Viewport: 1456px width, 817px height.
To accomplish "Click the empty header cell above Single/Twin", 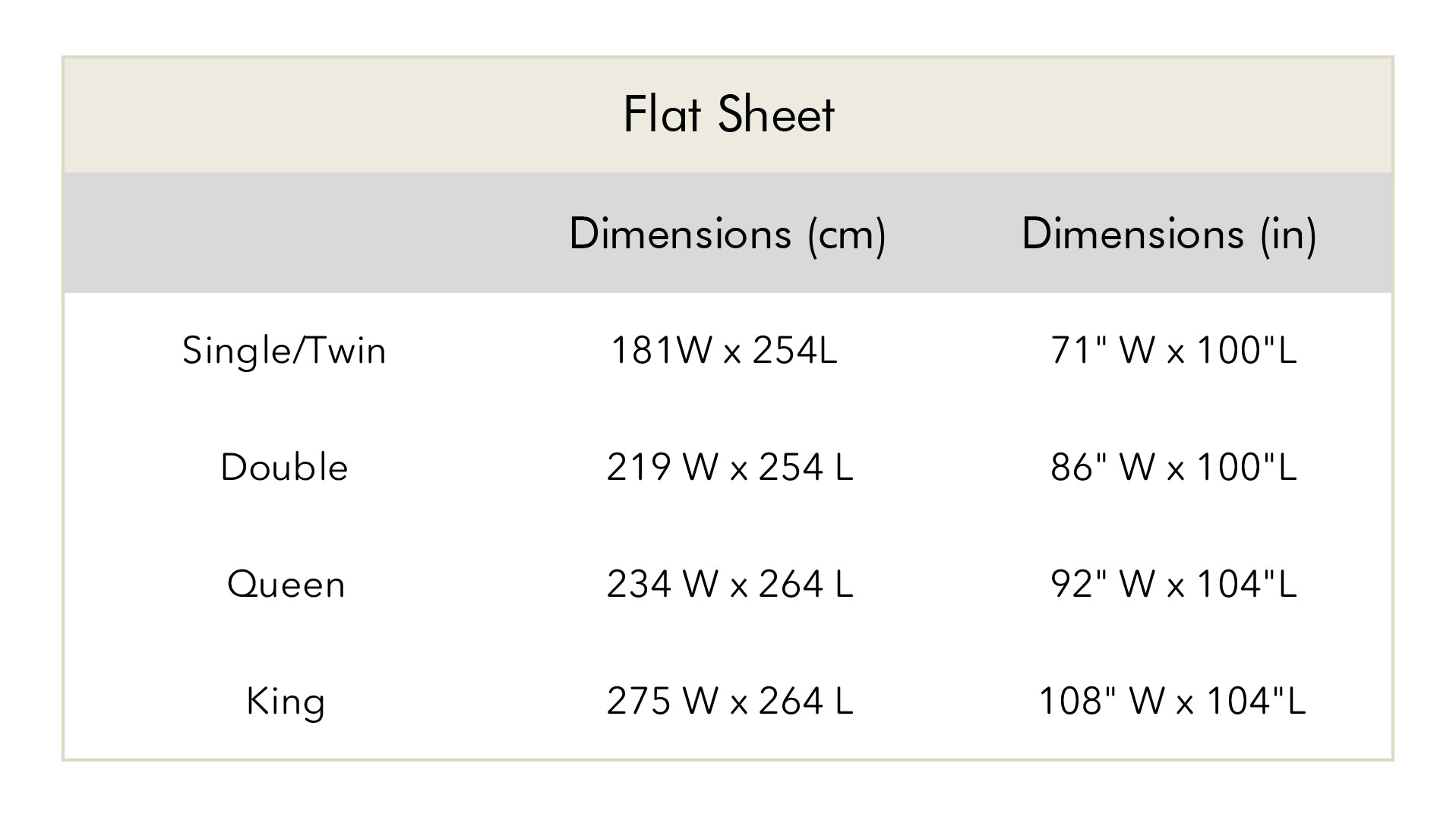I will point(285,233).
